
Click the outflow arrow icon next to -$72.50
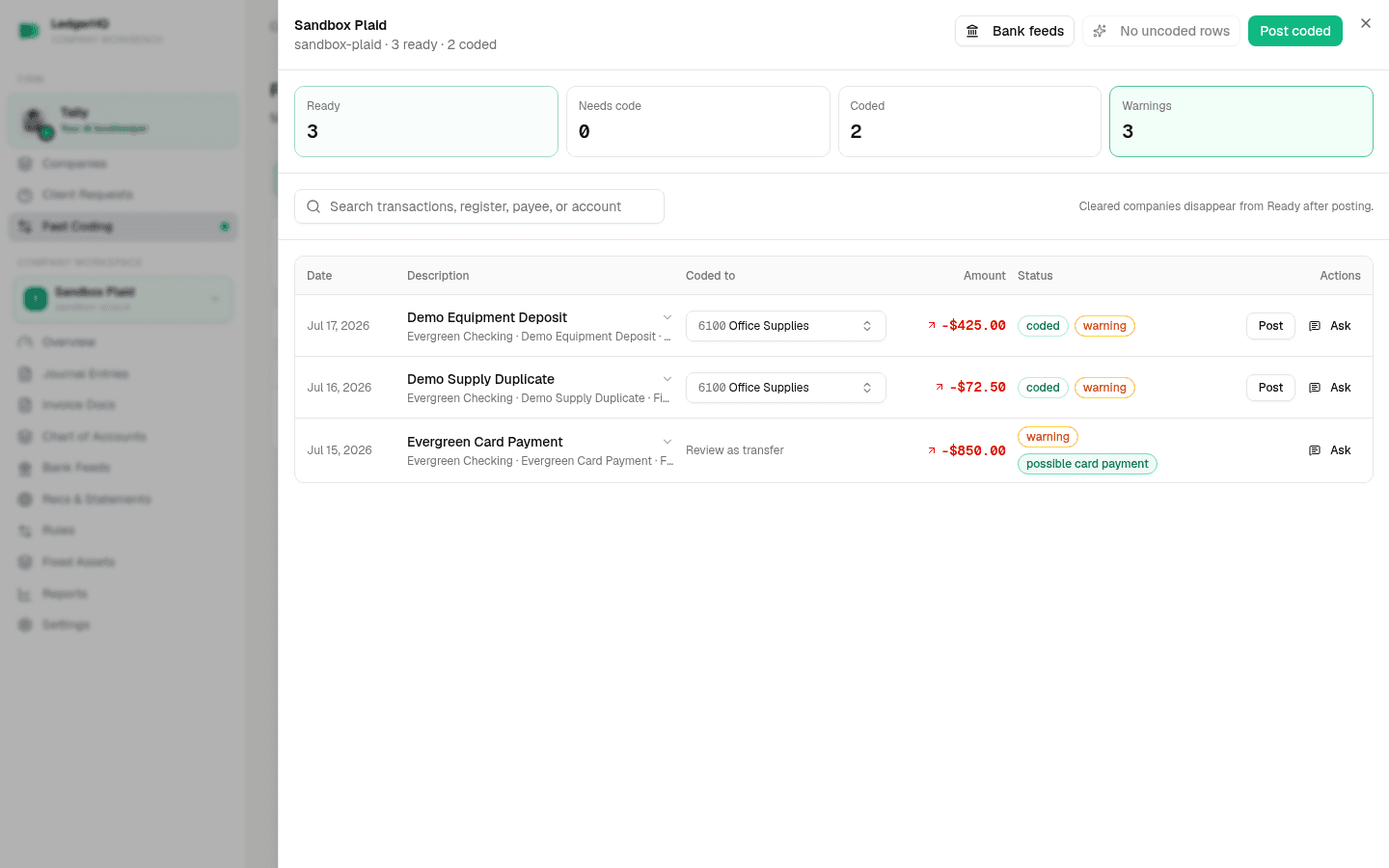(x=940, y=387)
